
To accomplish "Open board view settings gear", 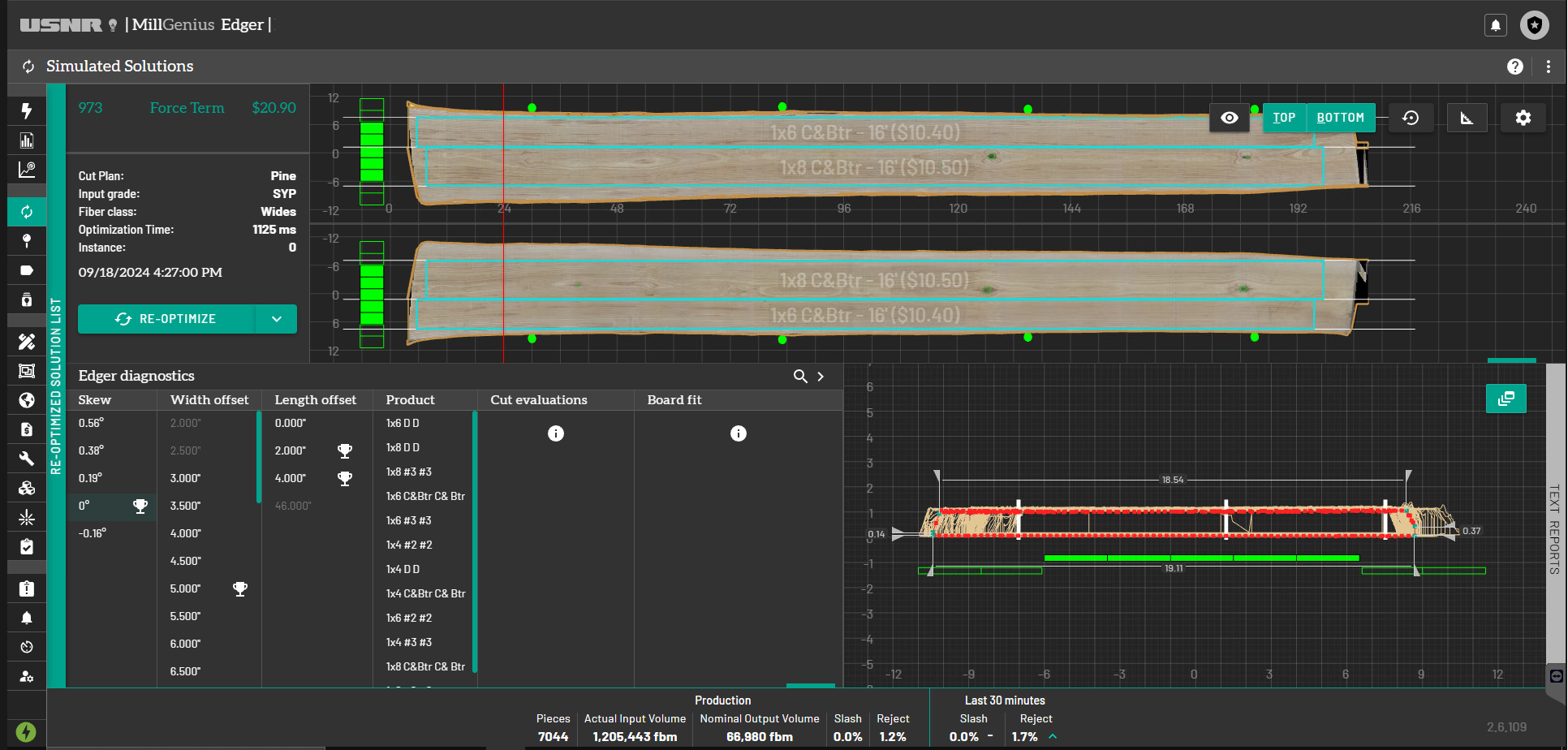I will 1523,118.
